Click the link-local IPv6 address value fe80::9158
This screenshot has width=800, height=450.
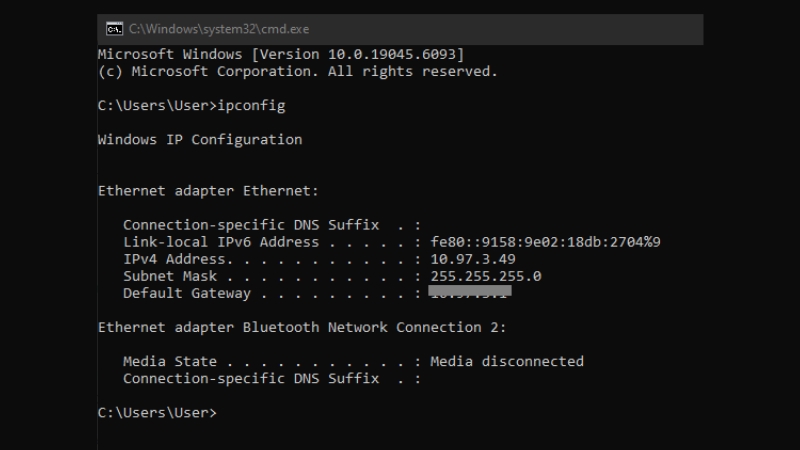click(x=545, y=242)
